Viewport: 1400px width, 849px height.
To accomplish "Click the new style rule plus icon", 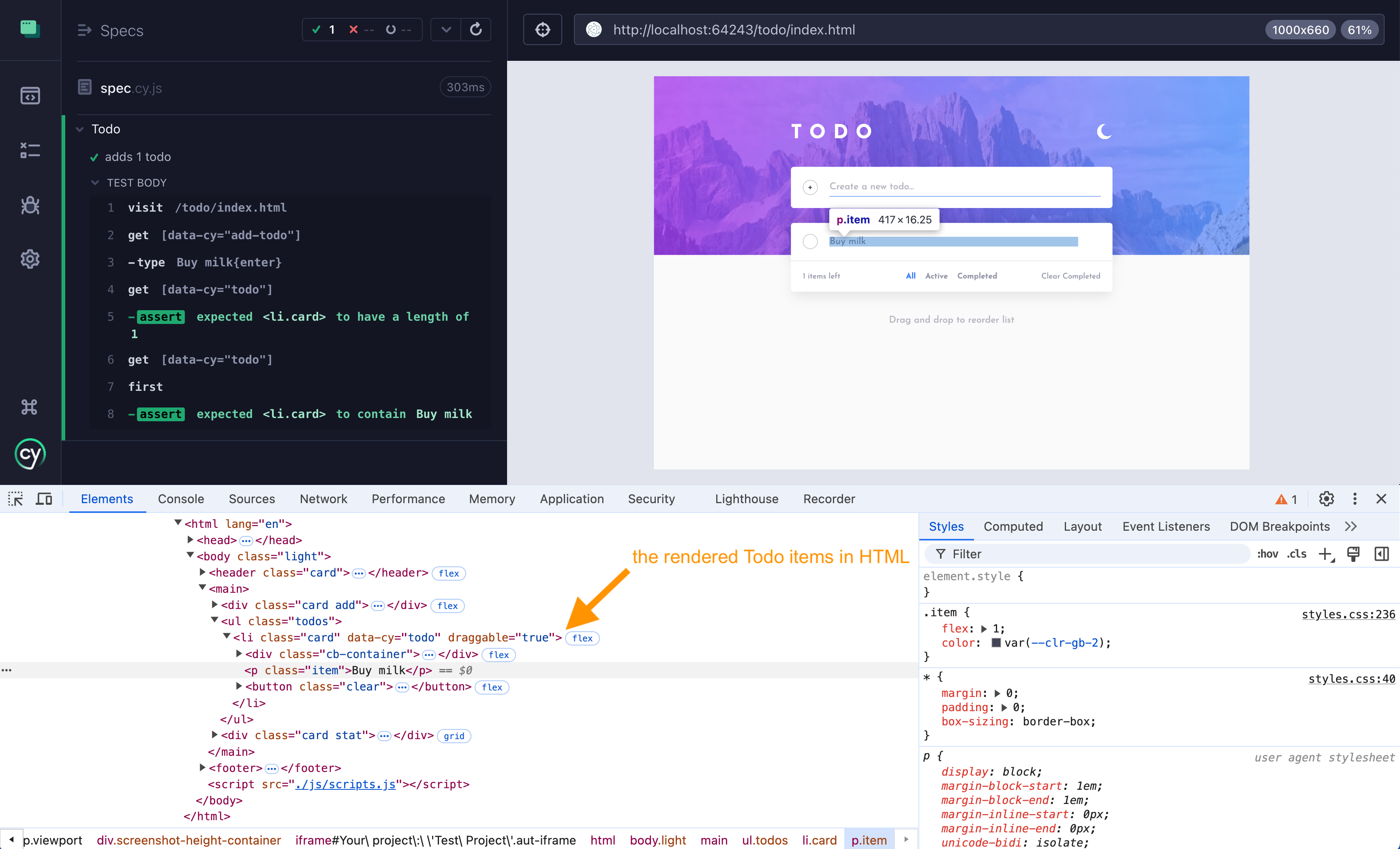I will point(1325,554).
